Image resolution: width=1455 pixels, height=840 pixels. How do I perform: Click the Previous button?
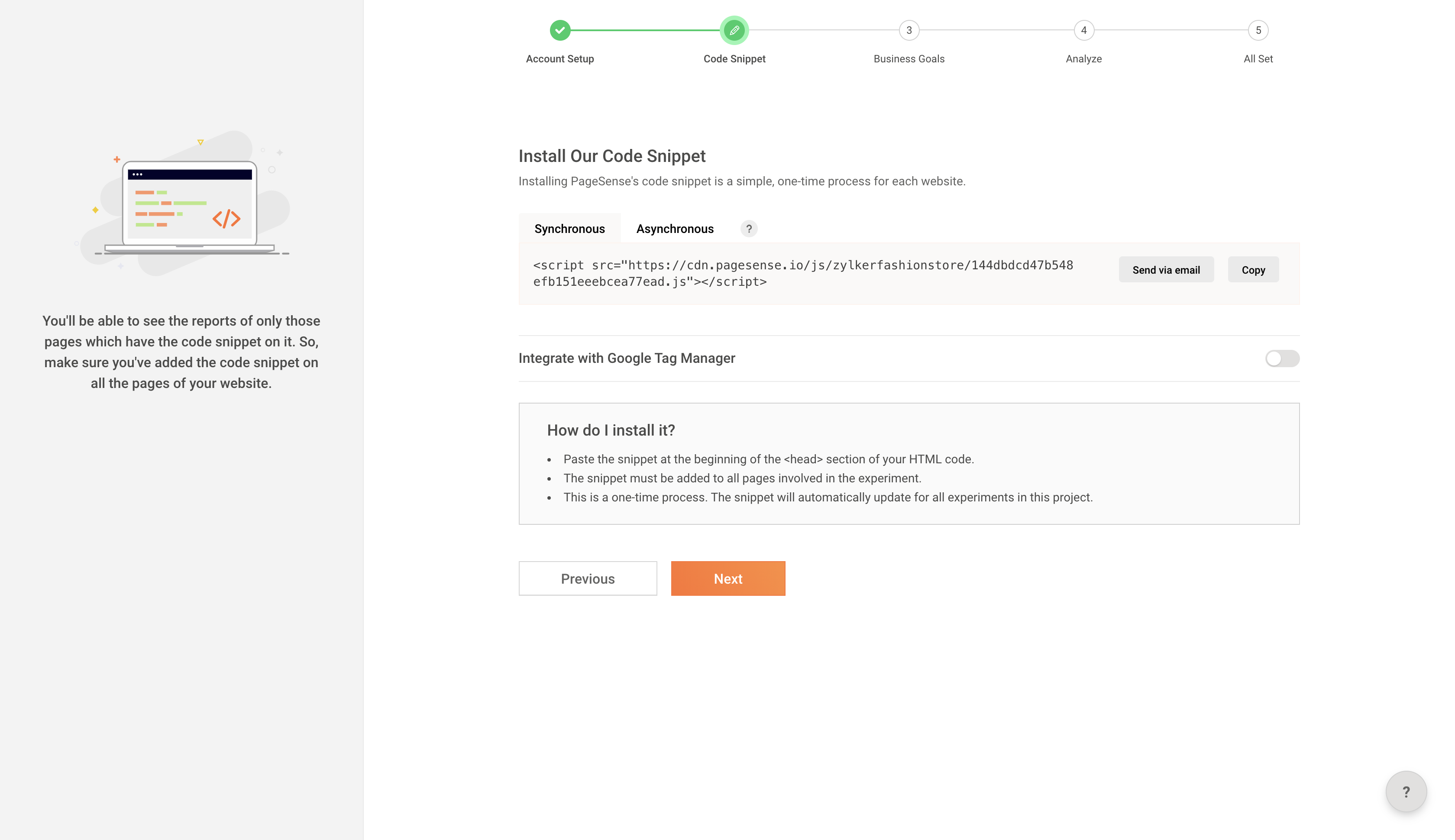click(588, 578)
